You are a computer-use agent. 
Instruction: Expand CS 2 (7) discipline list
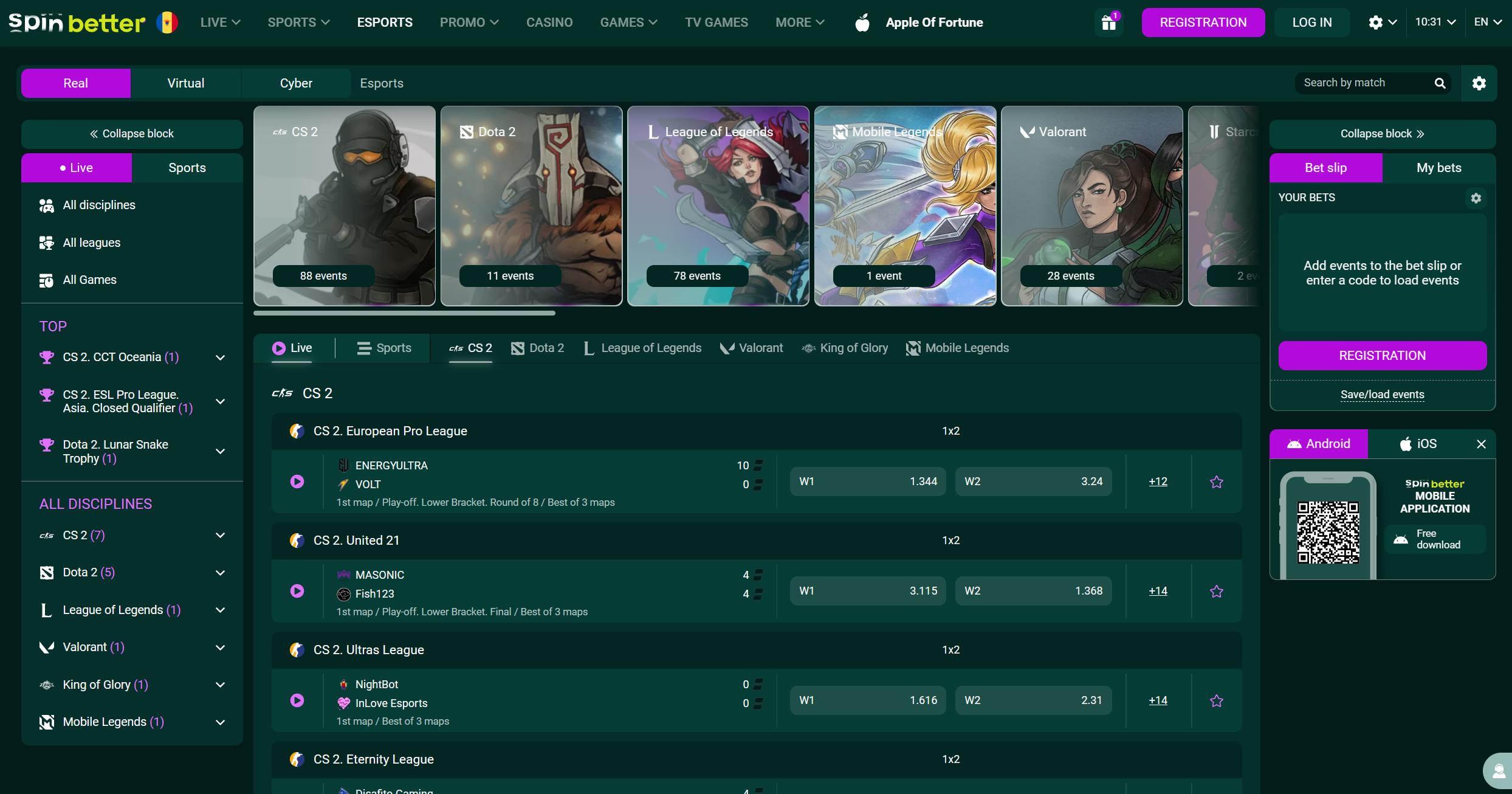click(x=221, y=536)
